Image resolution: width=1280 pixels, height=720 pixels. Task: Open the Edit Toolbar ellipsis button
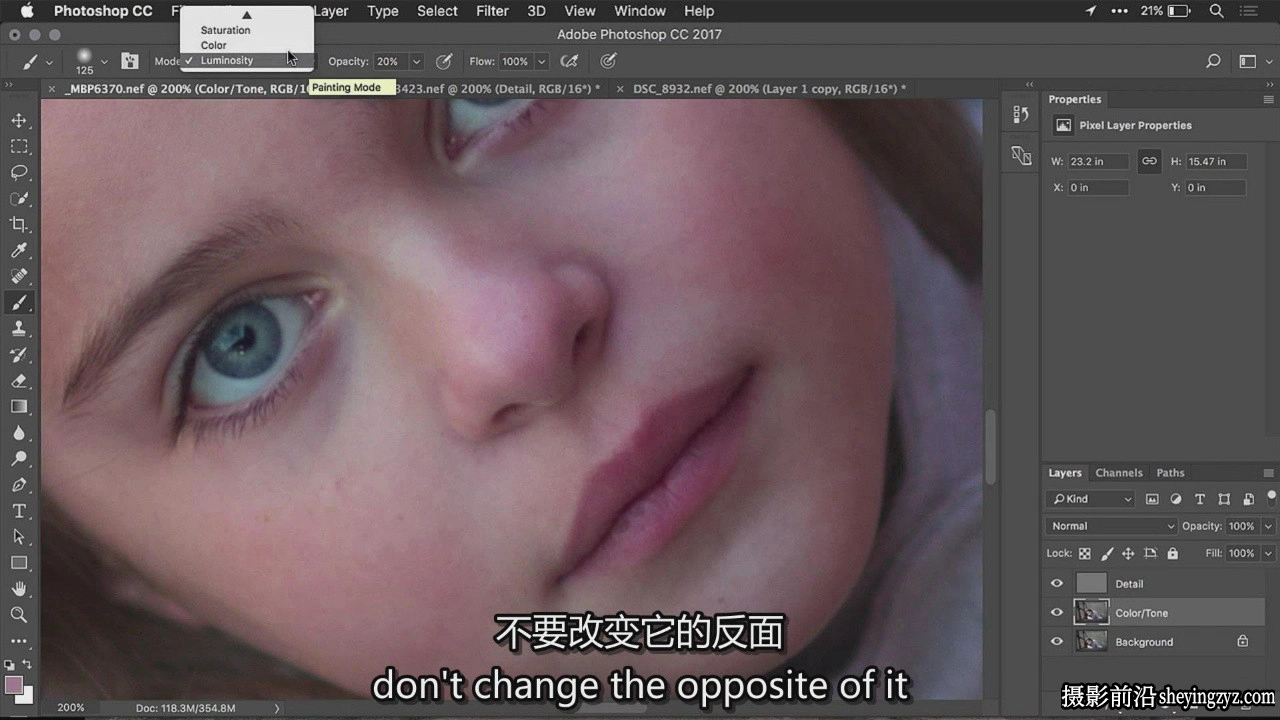tap(19, 641)
